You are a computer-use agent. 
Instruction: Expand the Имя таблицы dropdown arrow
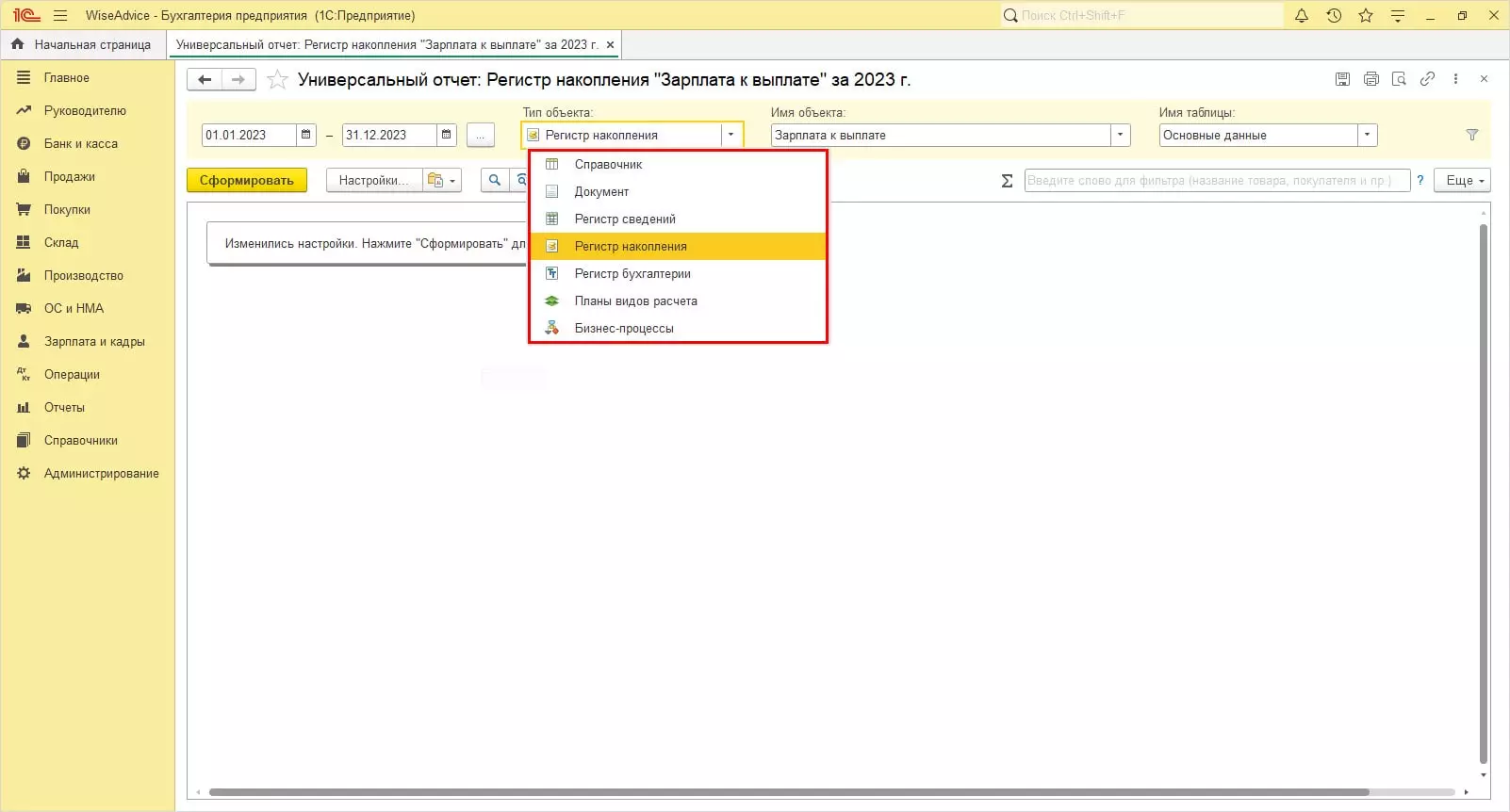[x=1368, y=135]
